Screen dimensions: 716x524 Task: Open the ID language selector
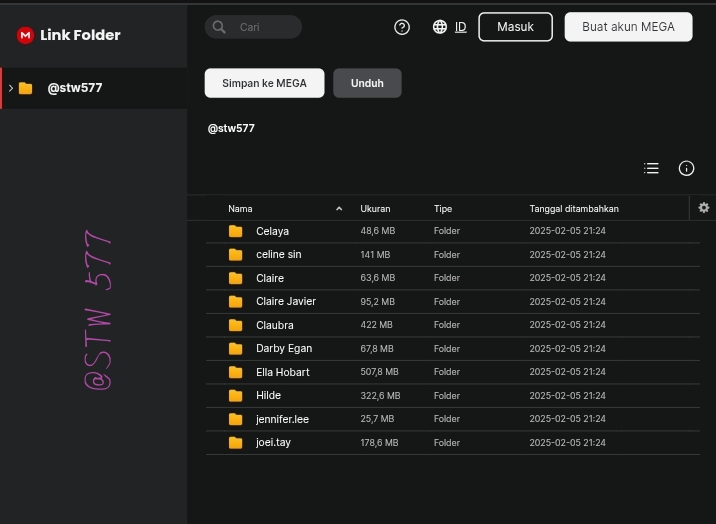coord(461,27)
